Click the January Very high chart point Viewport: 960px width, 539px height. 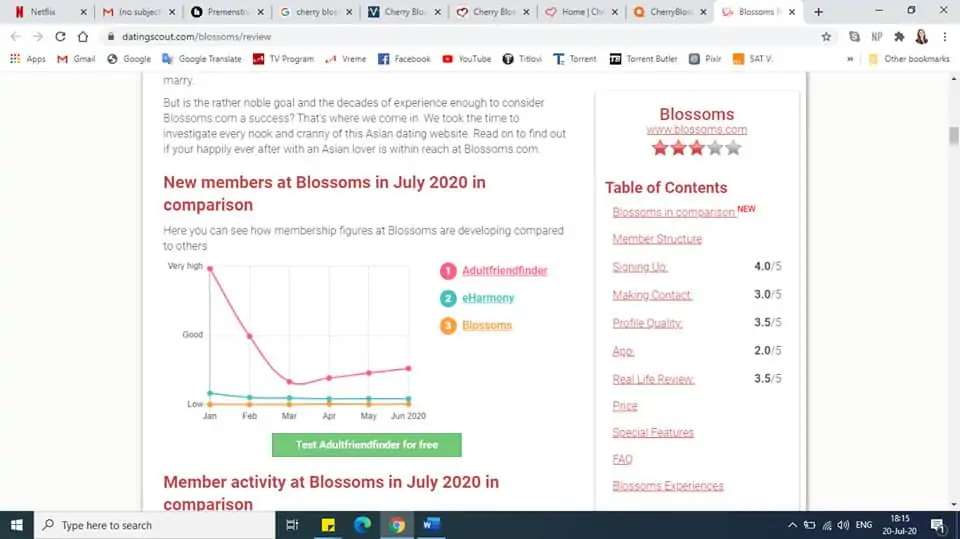click(210, 268)
